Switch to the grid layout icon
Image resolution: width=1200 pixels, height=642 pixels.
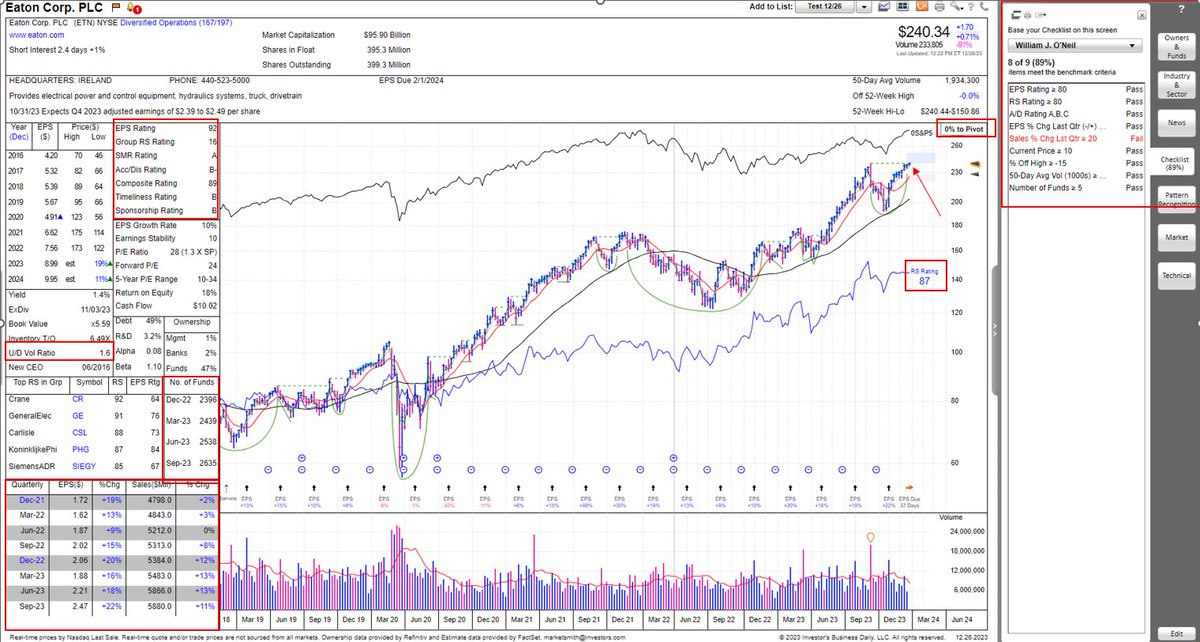coord(903,6)
